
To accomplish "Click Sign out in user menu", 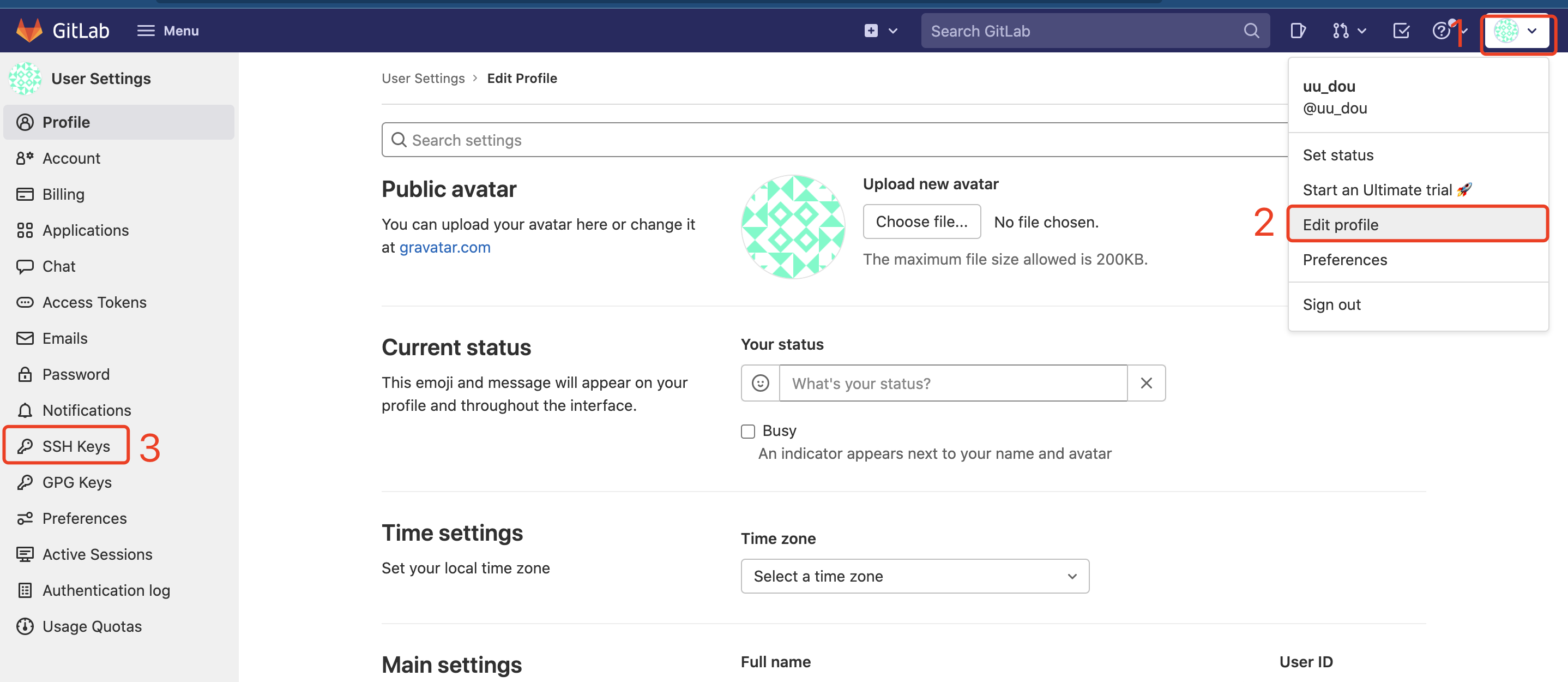I will pyautogui.click(x=1418, y=304).
